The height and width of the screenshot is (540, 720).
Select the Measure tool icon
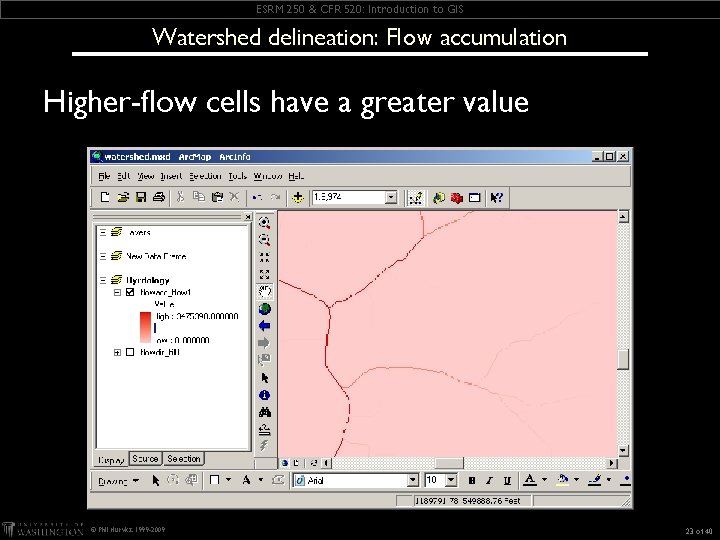[264, 430]
